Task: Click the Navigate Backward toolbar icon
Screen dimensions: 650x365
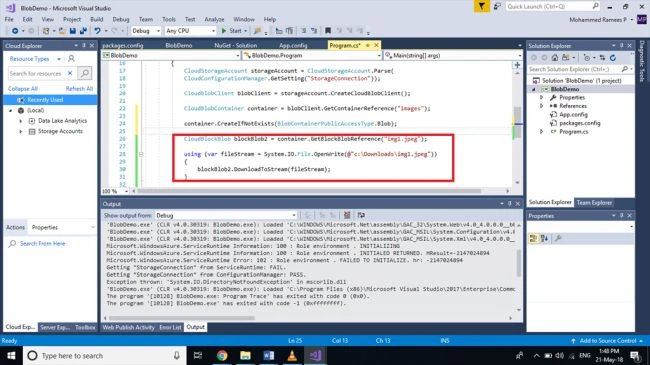Action: pyautogui.click(x=15, y=31)
